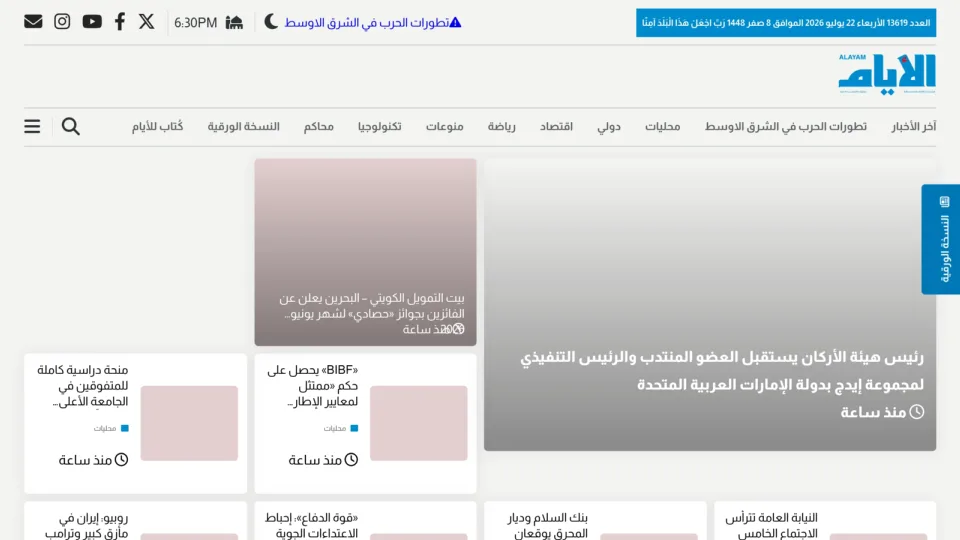Click the كُتاب للأيام link
Image resolution: width=960 pixels, height=540 pixels.
coord(157,127)
